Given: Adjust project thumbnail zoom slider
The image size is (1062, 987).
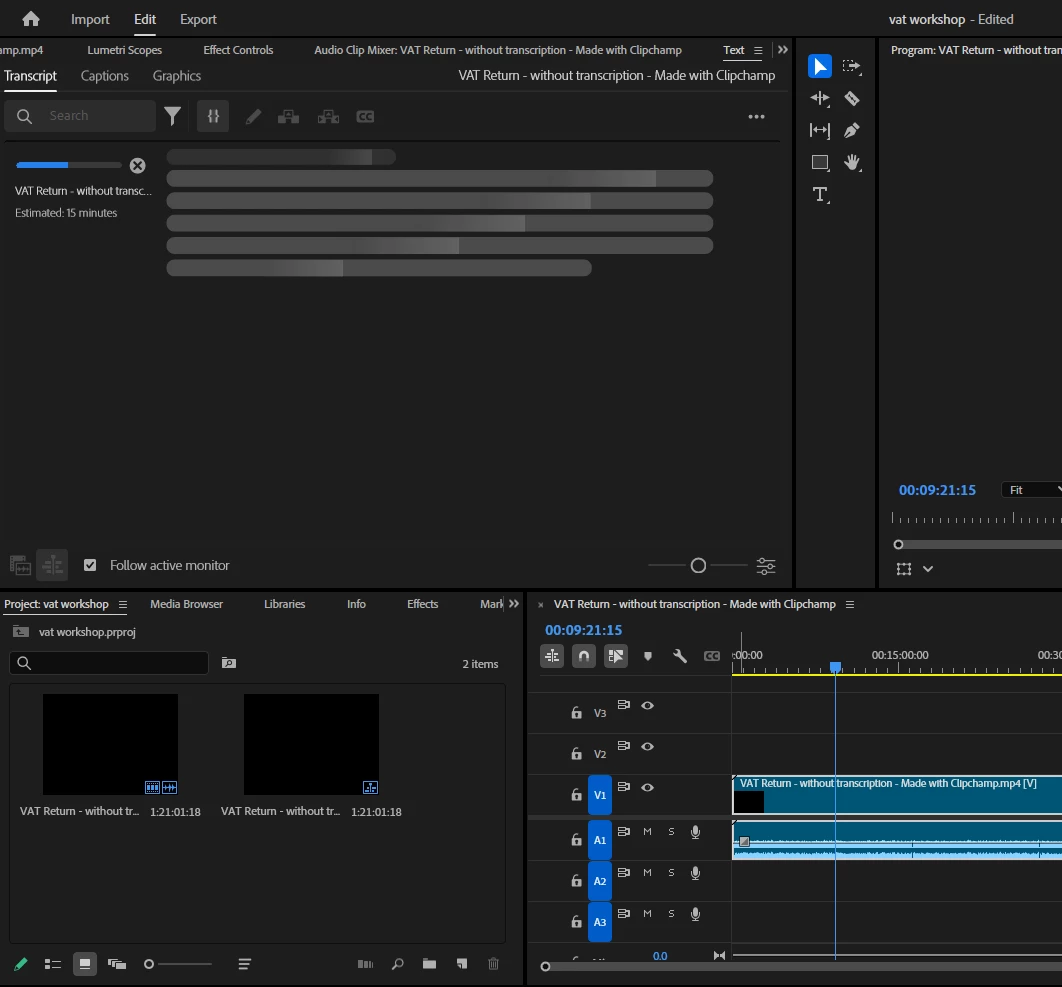Looking at the screenshot, I should [x=178, y=963].
